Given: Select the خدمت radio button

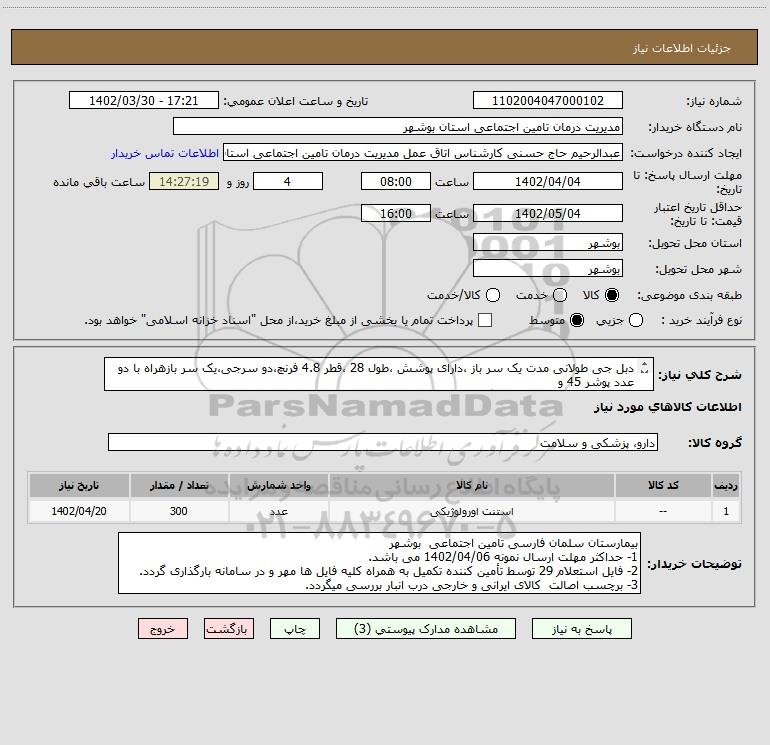Looking at the screenshot, I should (x=560, y=295).
